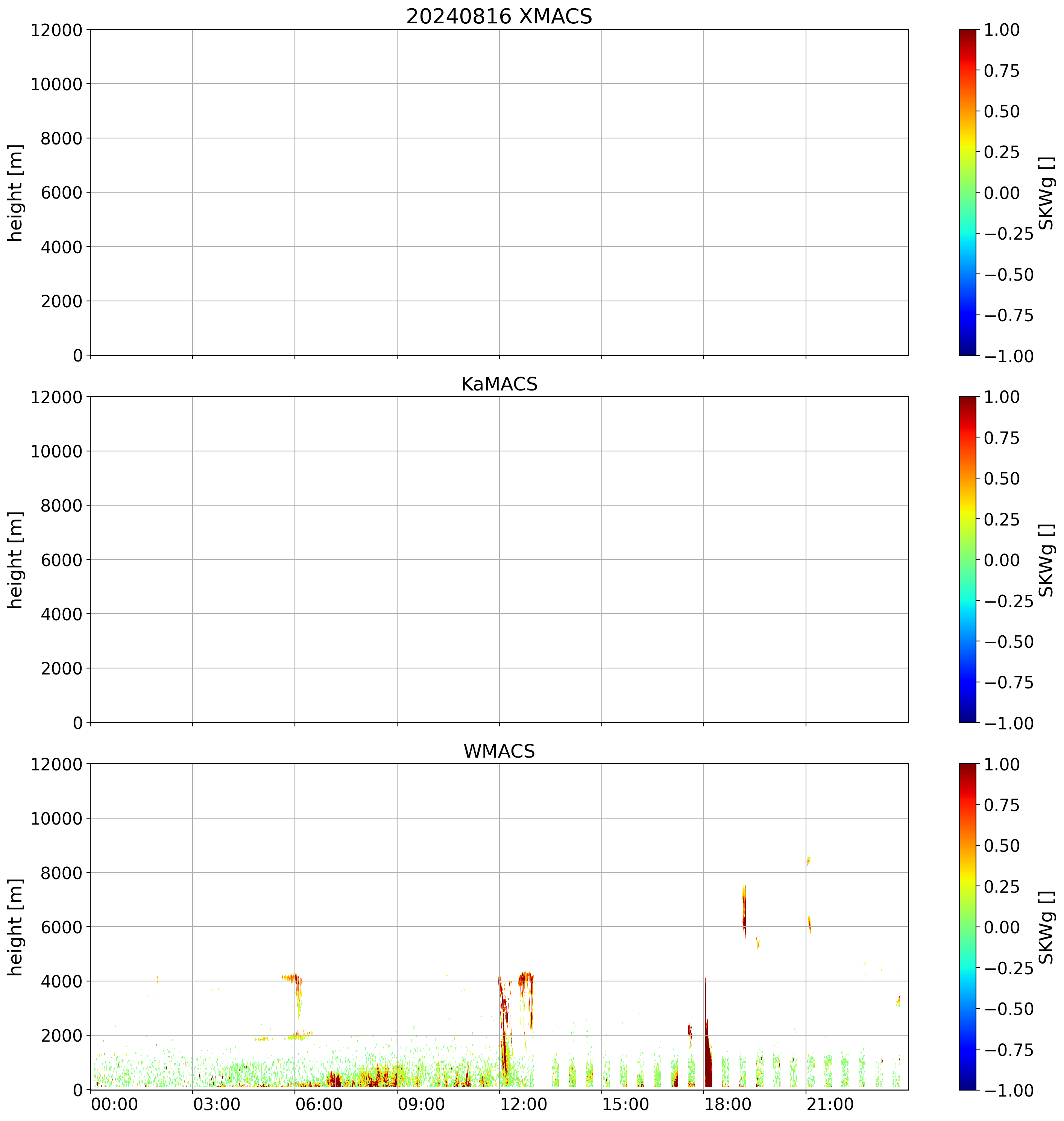Viewport: 1064px width, 1121px height.
Task: Click the 06:00 time axis label
Action: pos(319,1104)
